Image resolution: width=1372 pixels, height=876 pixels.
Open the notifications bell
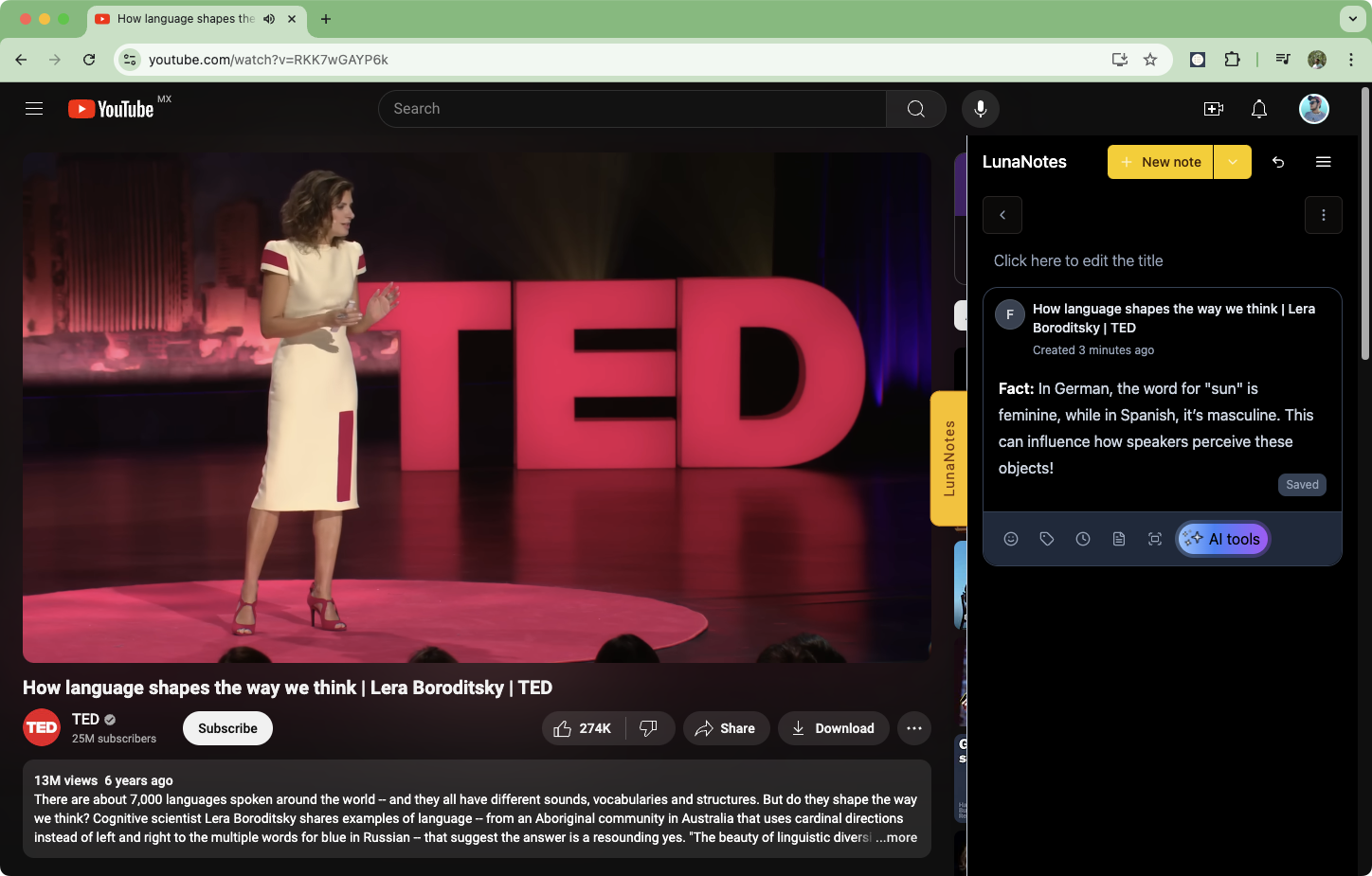coord(1259,109)
